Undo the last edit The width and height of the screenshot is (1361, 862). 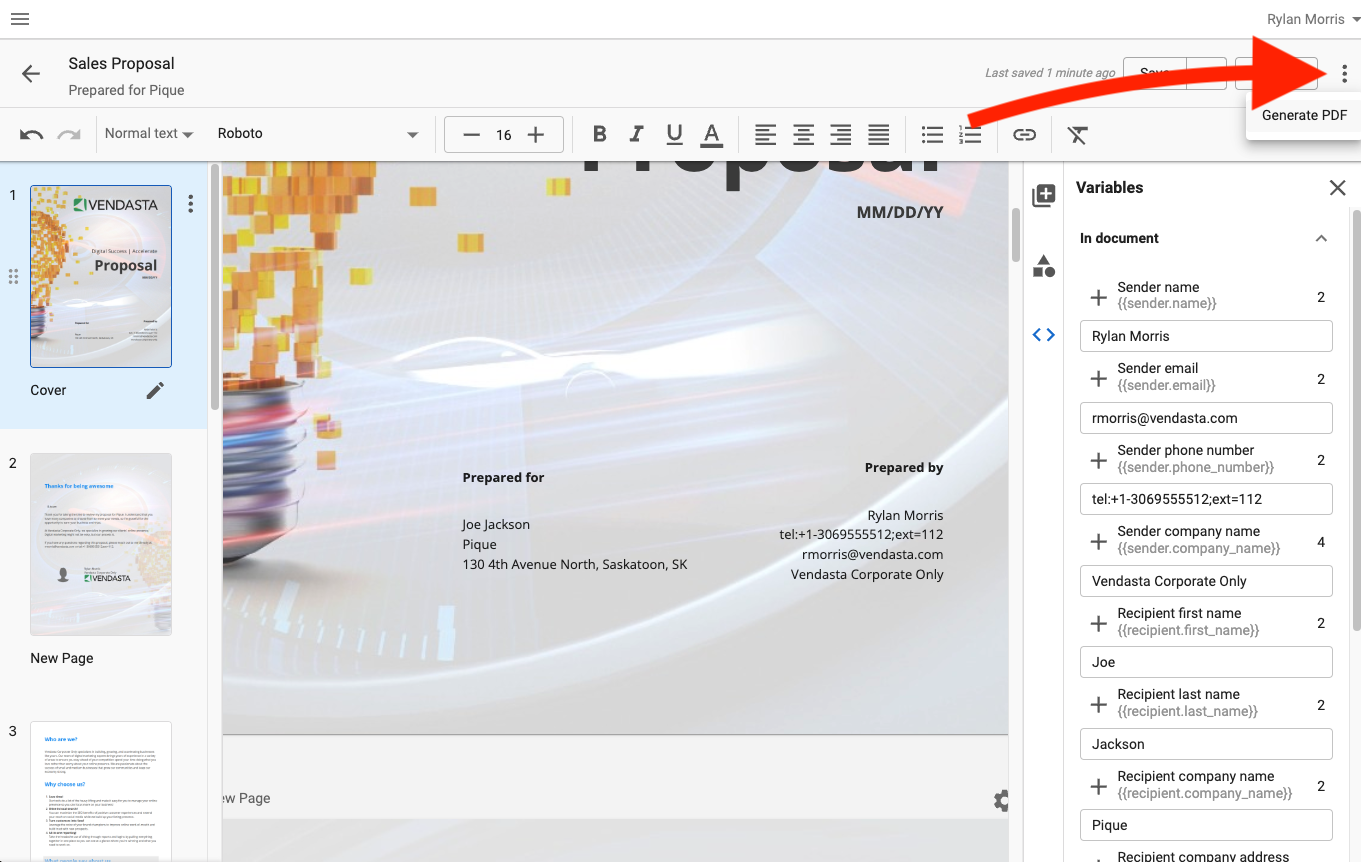[31, 134]
